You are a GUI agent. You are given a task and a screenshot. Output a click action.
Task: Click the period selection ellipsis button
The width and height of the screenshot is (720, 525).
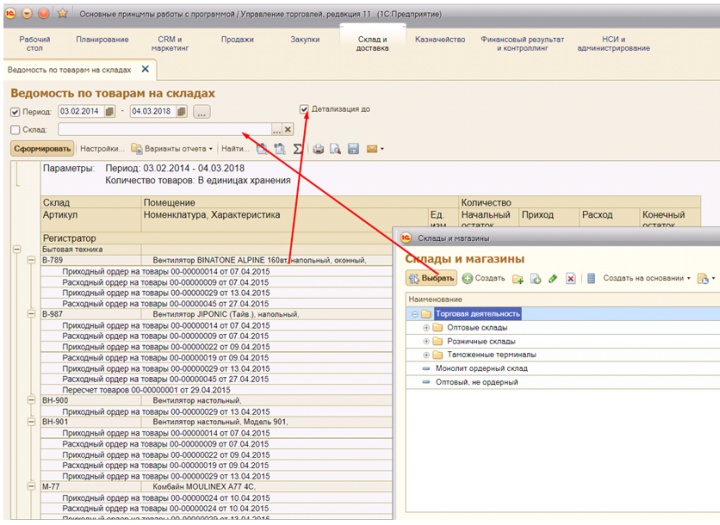pos(202,112)
